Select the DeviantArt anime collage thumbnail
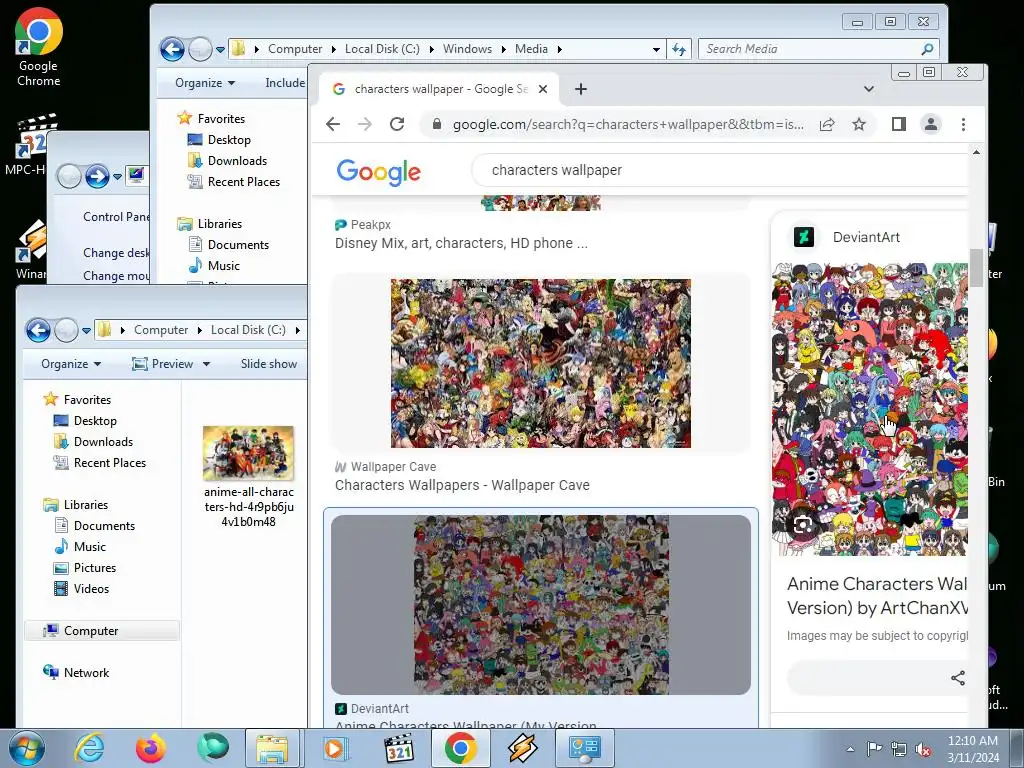The width and height of the screenshot is (1024, 768). coord(541,605)
